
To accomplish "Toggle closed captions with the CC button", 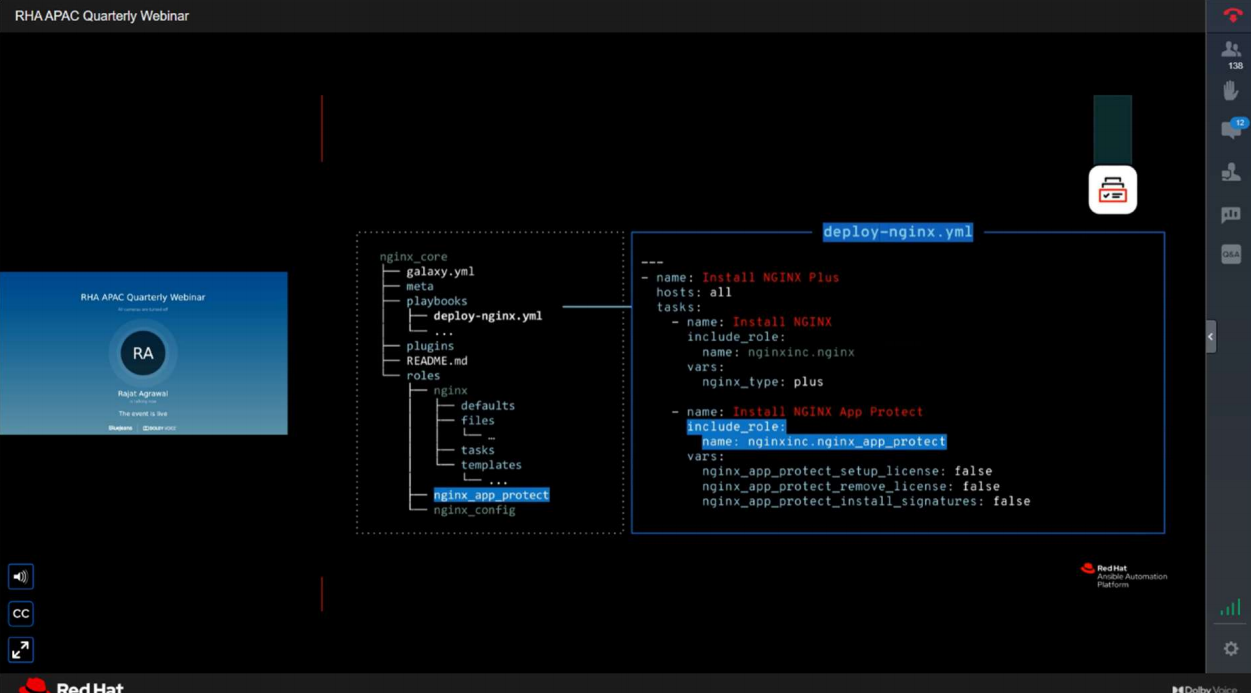I will point(20,613).
